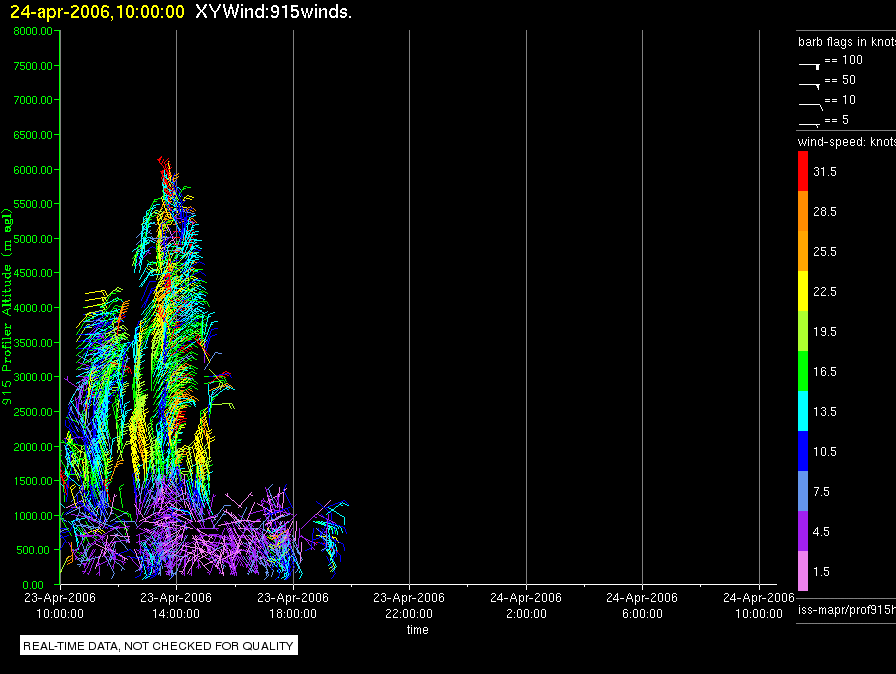The height and width of the screenshot is (674, 896).
Task: Click the 24-Apr-2006 10:00:00 axis time label
Action: 759,605
